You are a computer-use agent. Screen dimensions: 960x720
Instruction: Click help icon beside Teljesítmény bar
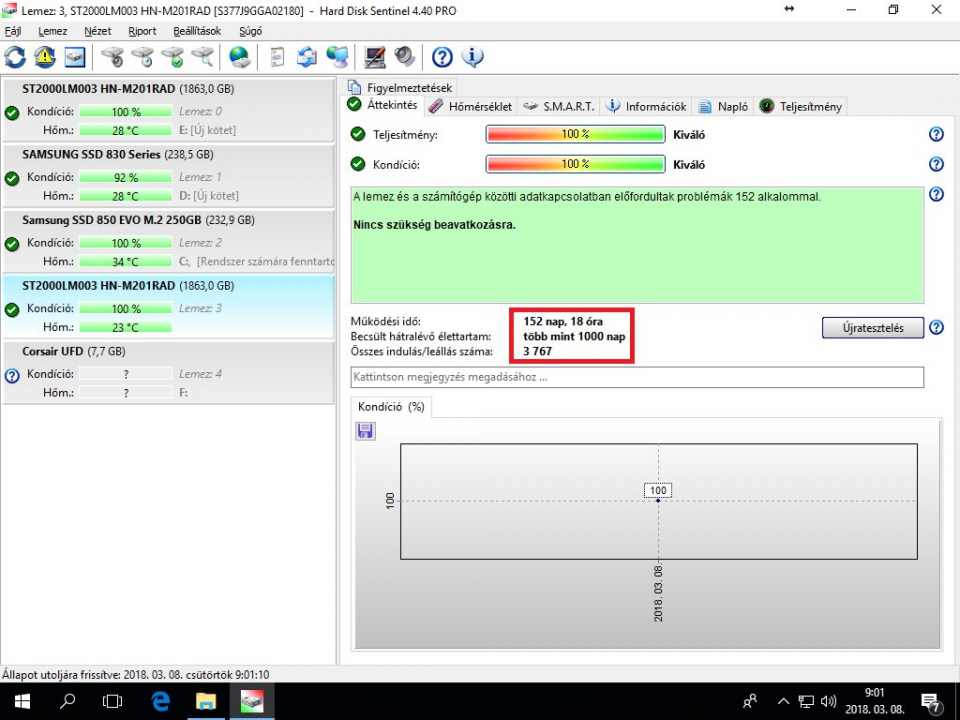click(x=936, y=134)
